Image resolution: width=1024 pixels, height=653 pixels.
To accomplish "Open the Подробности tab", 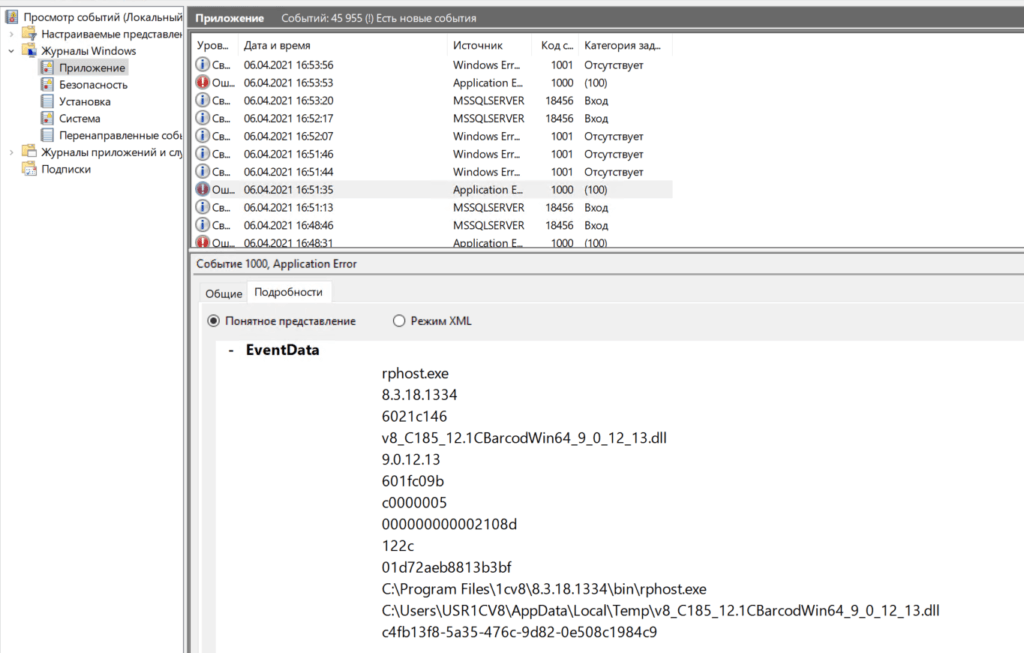I will click(289, 292).
